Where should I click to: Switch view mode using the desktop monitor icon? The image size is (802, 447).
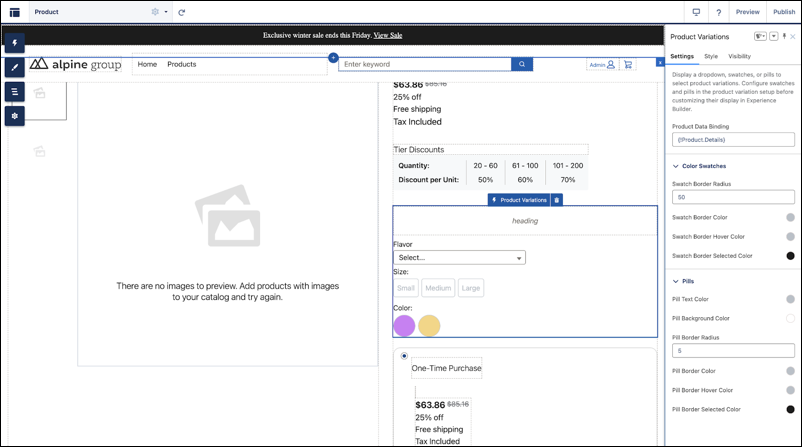[696, 12]
